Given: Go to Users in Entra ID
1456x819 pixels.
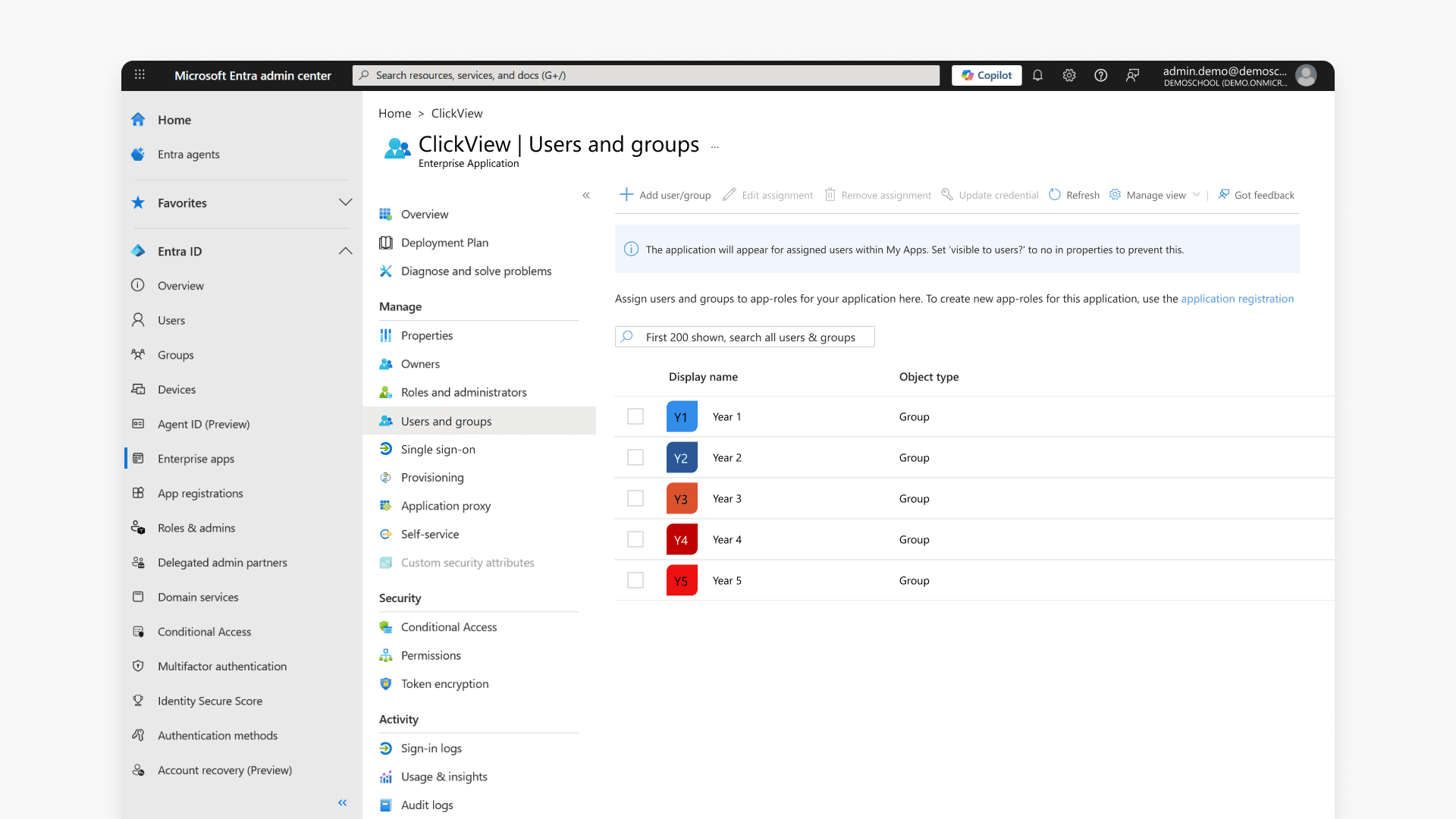Looking at the screenshot, I should pos(171,321).
